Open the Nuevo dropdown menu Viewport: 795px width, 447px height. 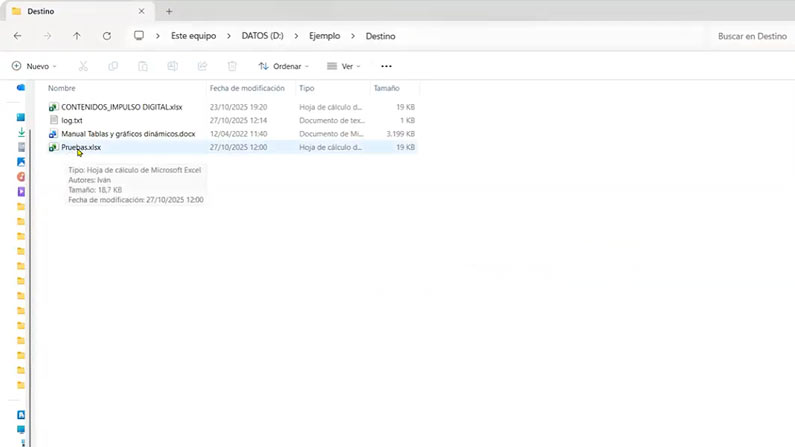(34, 66)
